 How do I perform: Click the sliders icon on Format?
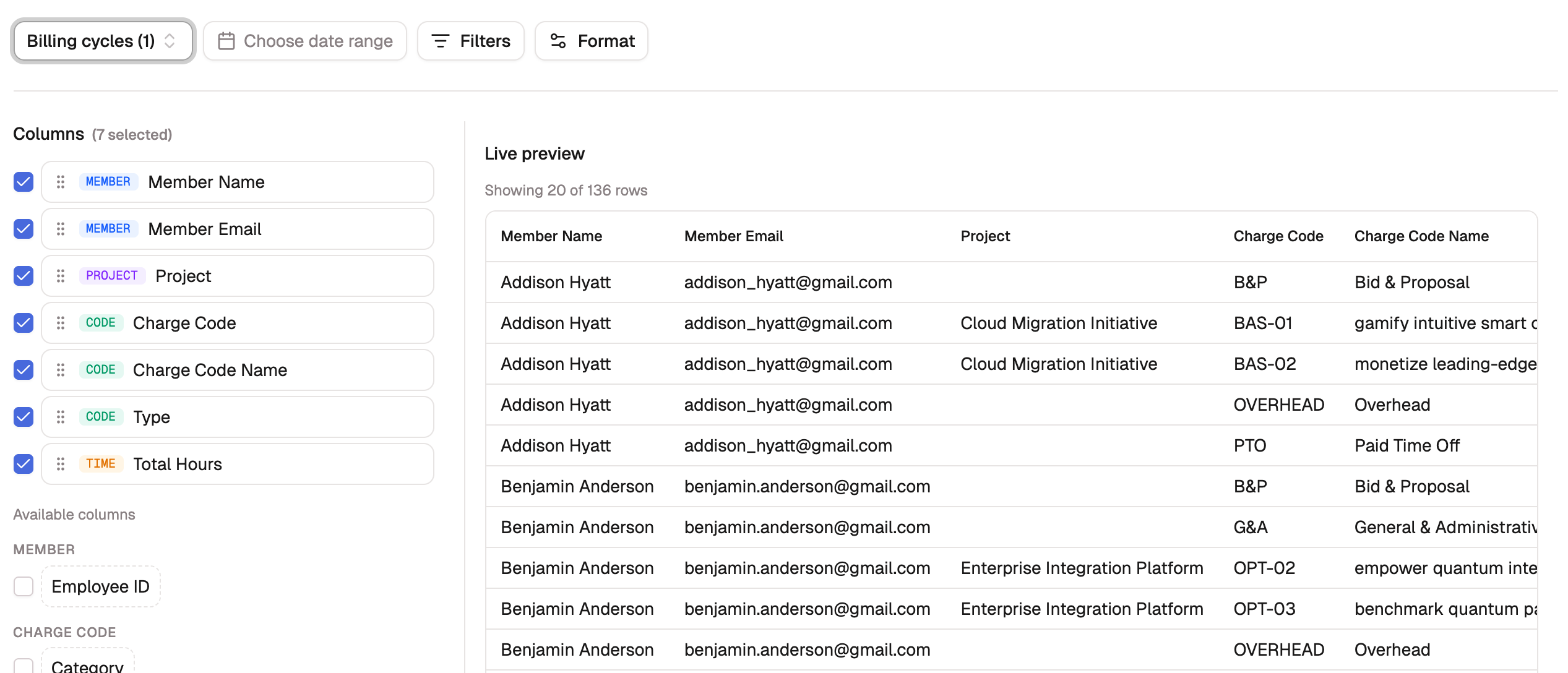coord(558,41)
